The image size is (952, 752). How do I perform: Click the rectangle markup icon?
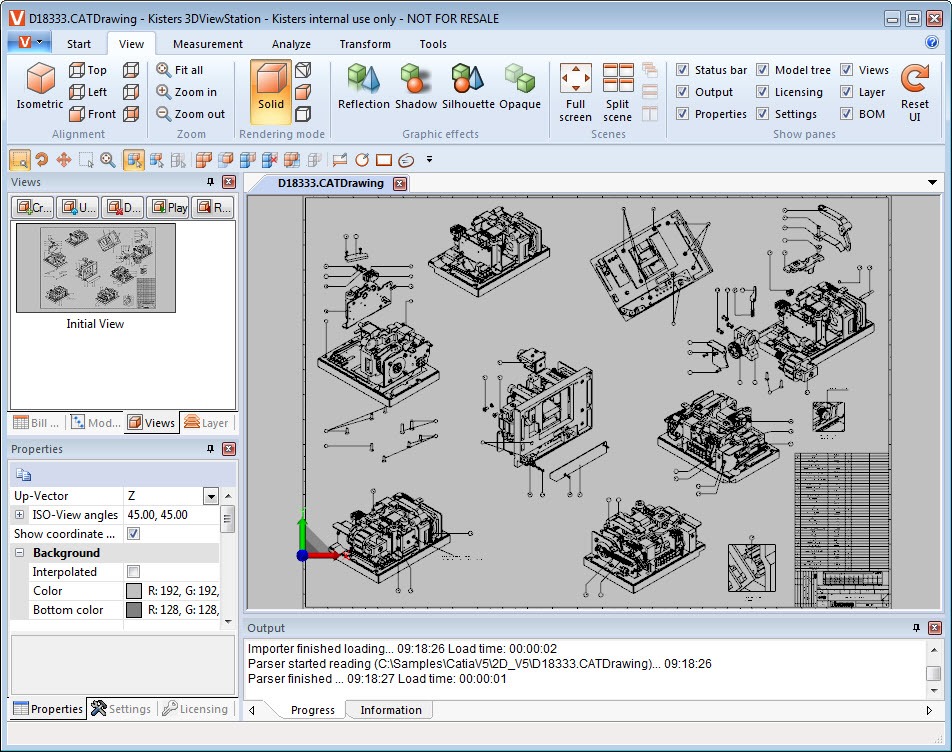point(384,160)
